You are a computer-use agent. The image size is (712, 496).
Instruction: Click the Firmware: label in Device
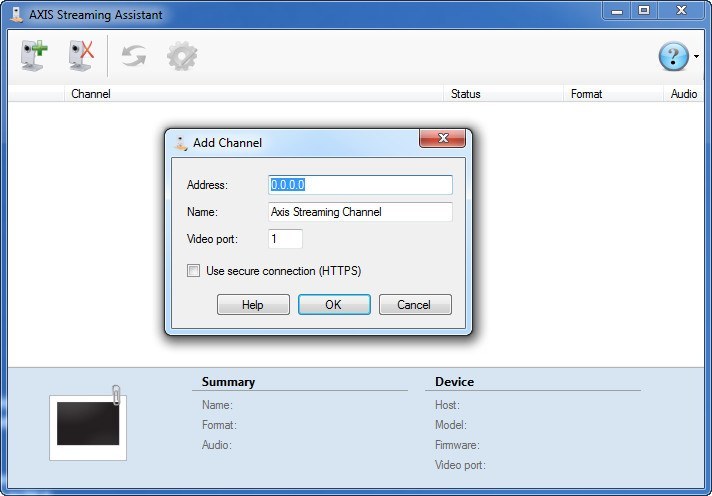pyautogui.click(x=457, y=445)
